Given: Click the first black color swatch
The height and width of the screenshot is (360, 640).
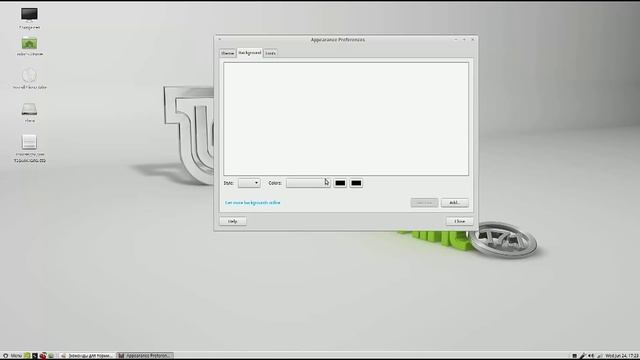Looking at the screenshot, I should [x=340, y=183].
